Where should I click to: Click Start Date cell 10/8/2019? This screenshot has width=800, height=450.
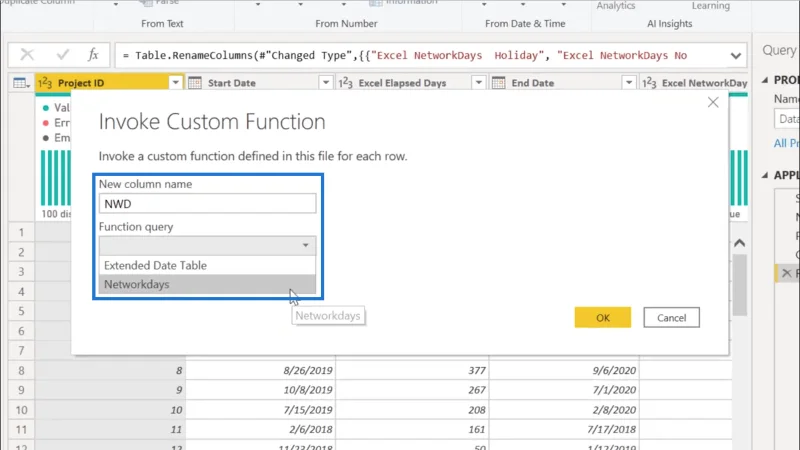pyautogui.click(x=261, y=390)
